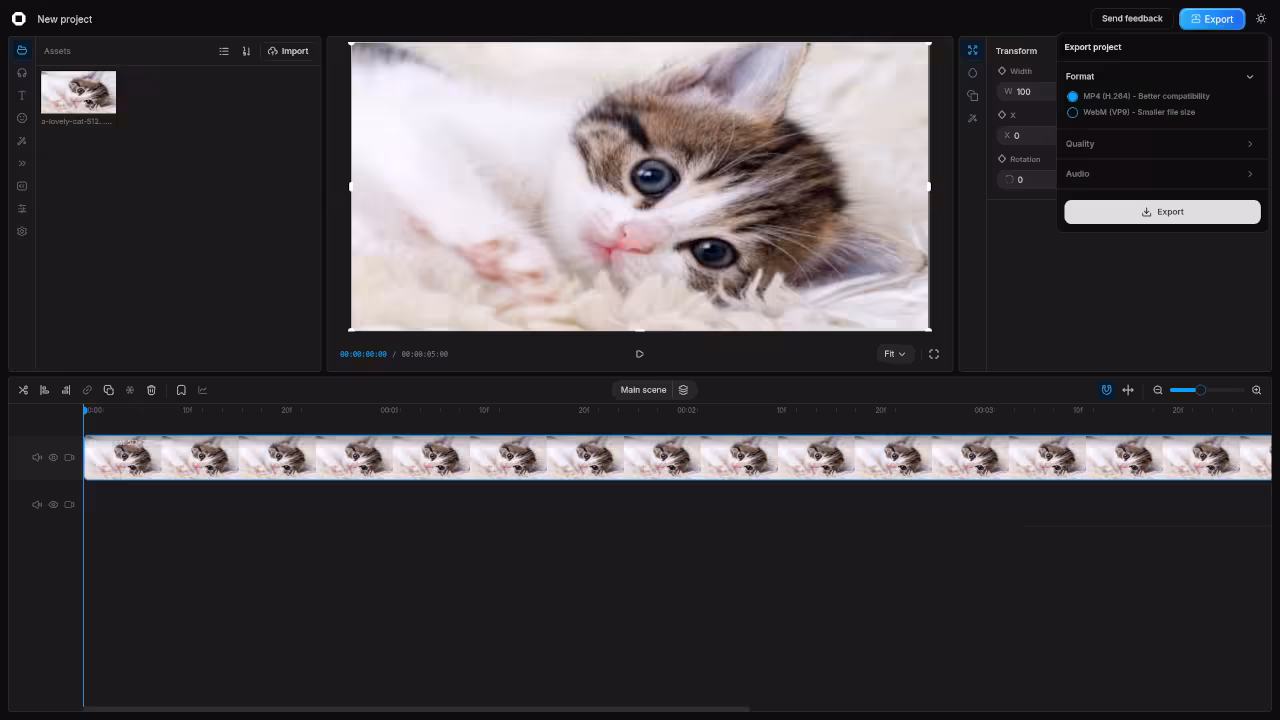Toggle Width keyframe diamond
1280x720 pixels.
click(x=1002, y=71)
